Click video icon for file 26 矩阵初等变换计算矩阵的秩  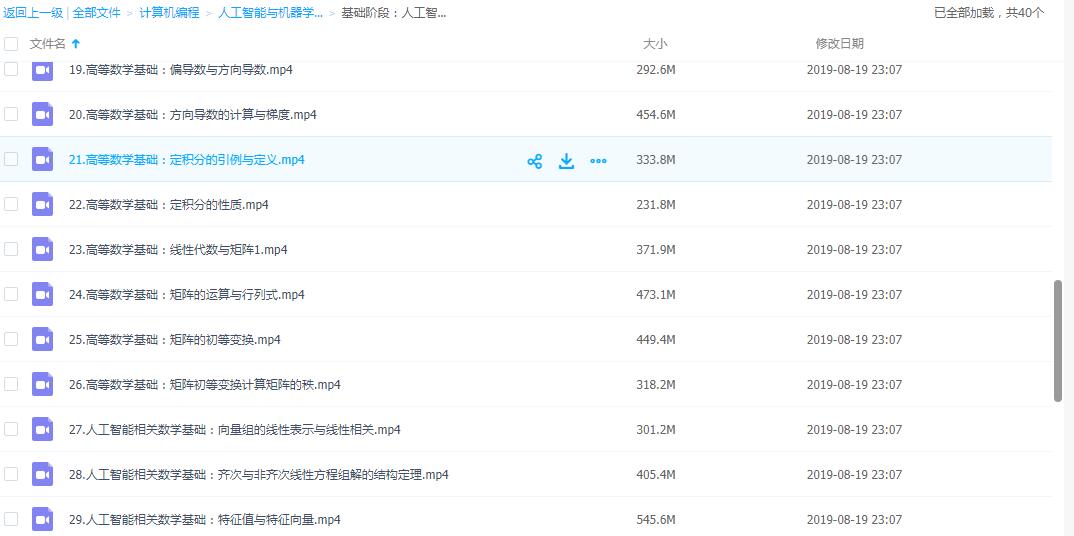click(42, 385)
